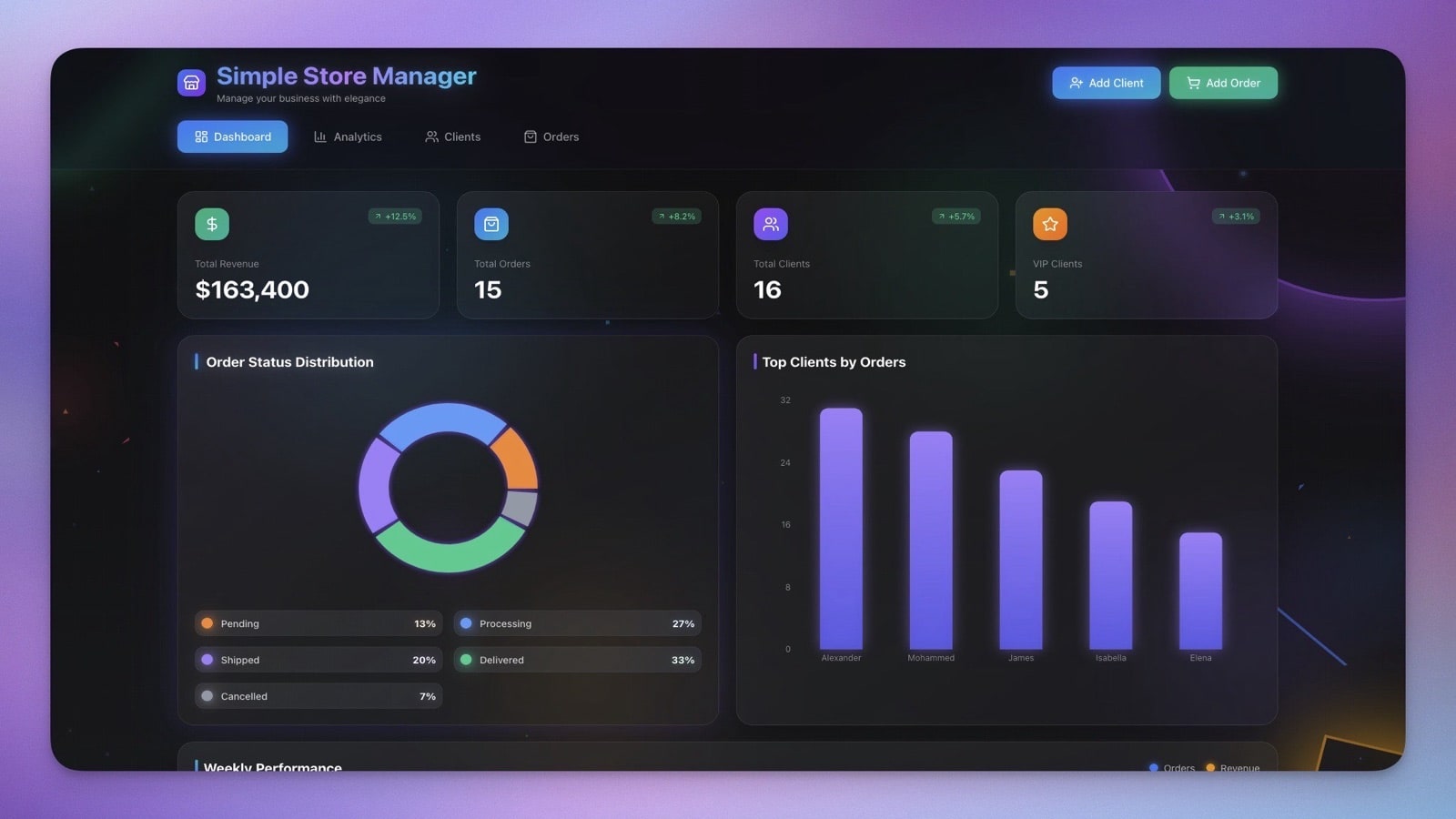Screen dimensions: 1456x819
Task: Click the shopping bag icon on Total Orders card
Action: 490,224
